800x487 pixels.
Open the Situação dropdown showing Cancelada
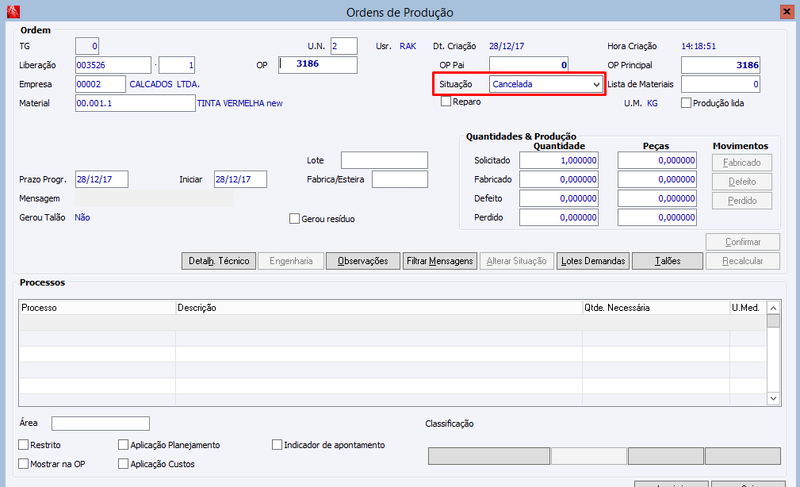(545, 84)
